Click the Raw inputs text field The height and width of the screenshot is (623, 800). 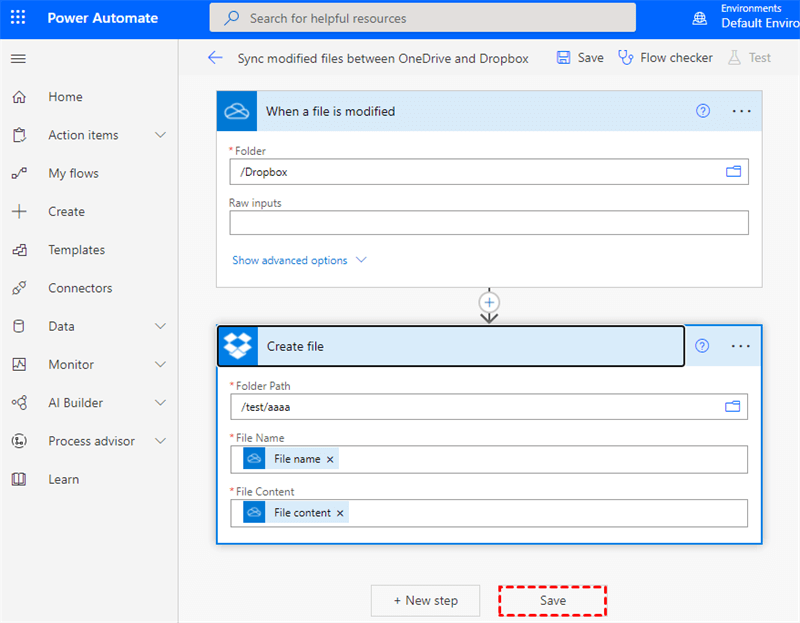(488, 222)
